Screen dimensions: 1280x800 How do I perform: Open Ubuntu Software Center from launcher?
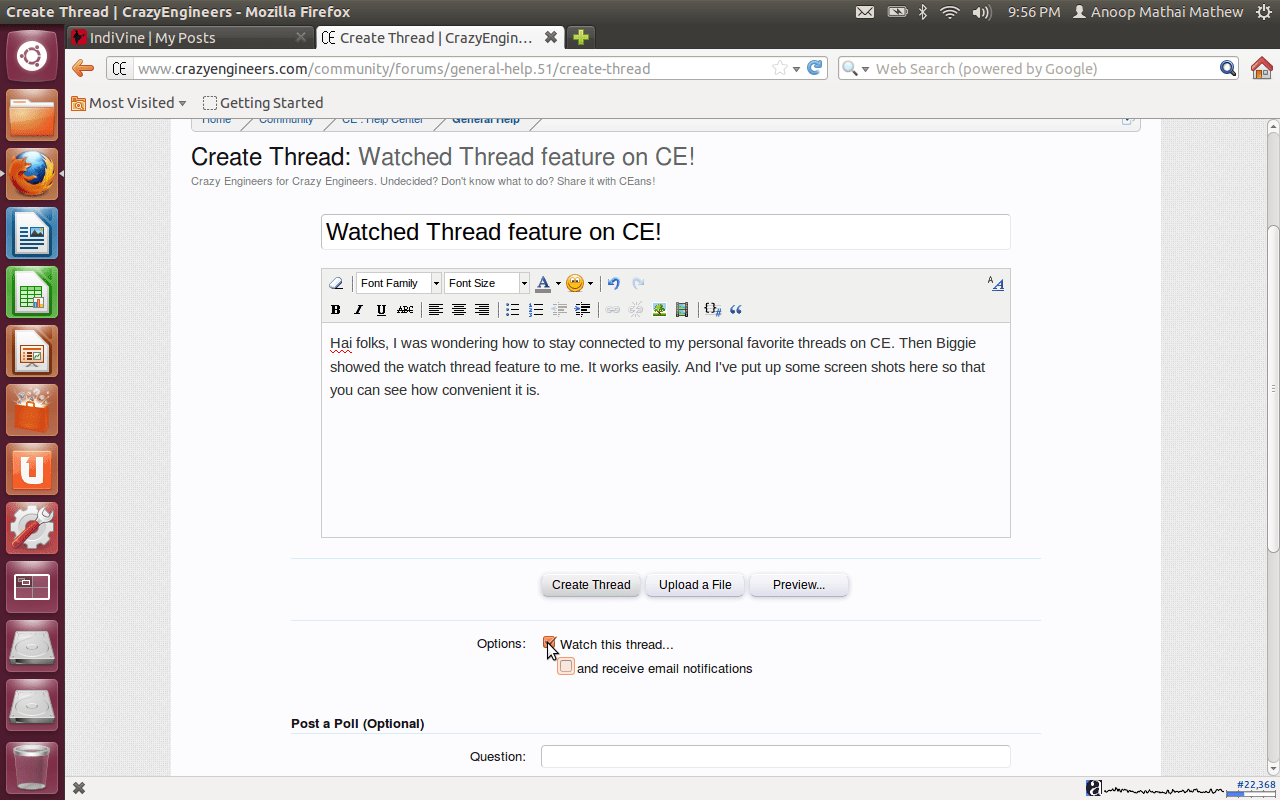32,411
